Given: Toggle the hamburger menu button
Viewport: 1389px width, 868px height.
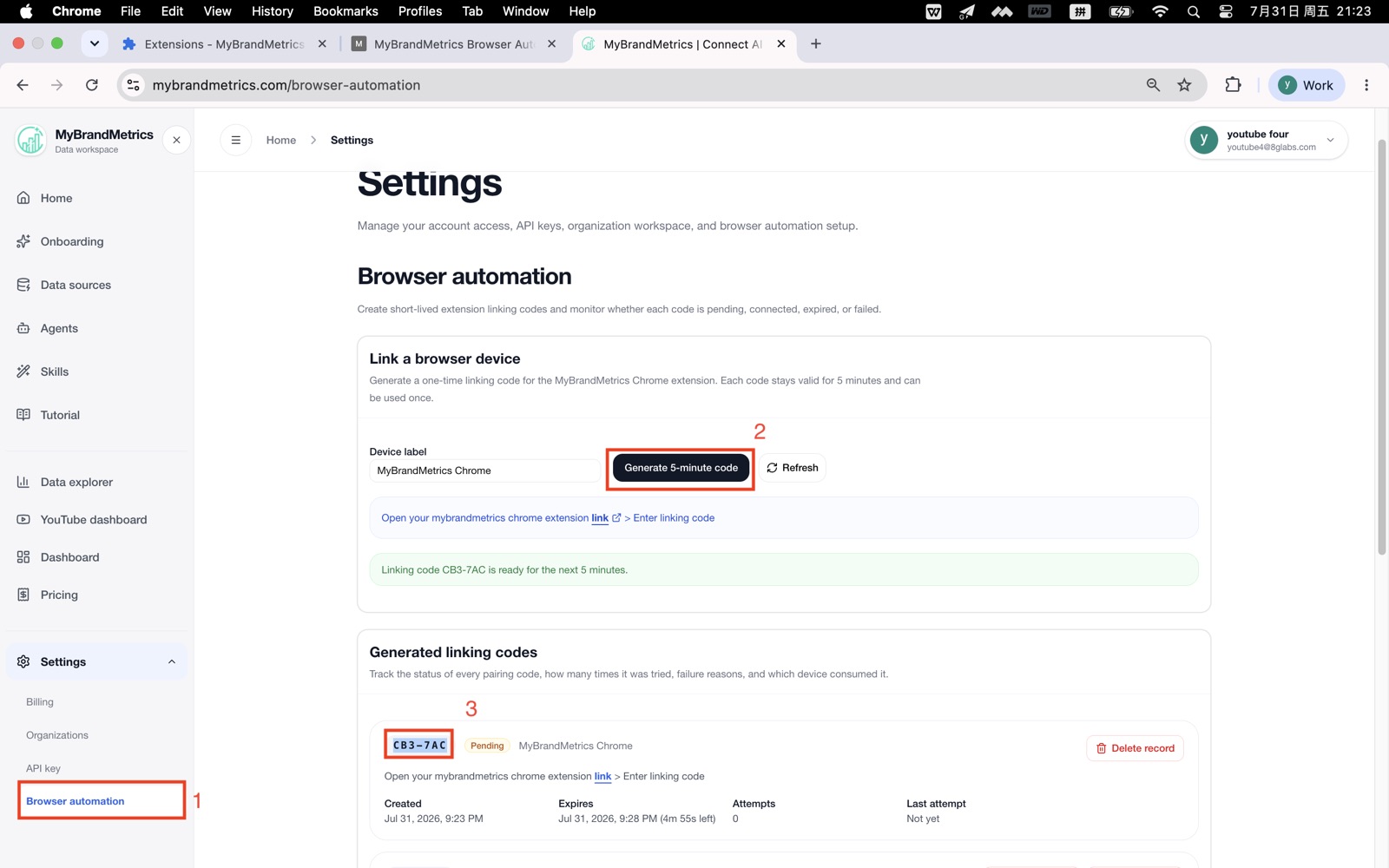Looking at the screenshot, I should (235, 140).
